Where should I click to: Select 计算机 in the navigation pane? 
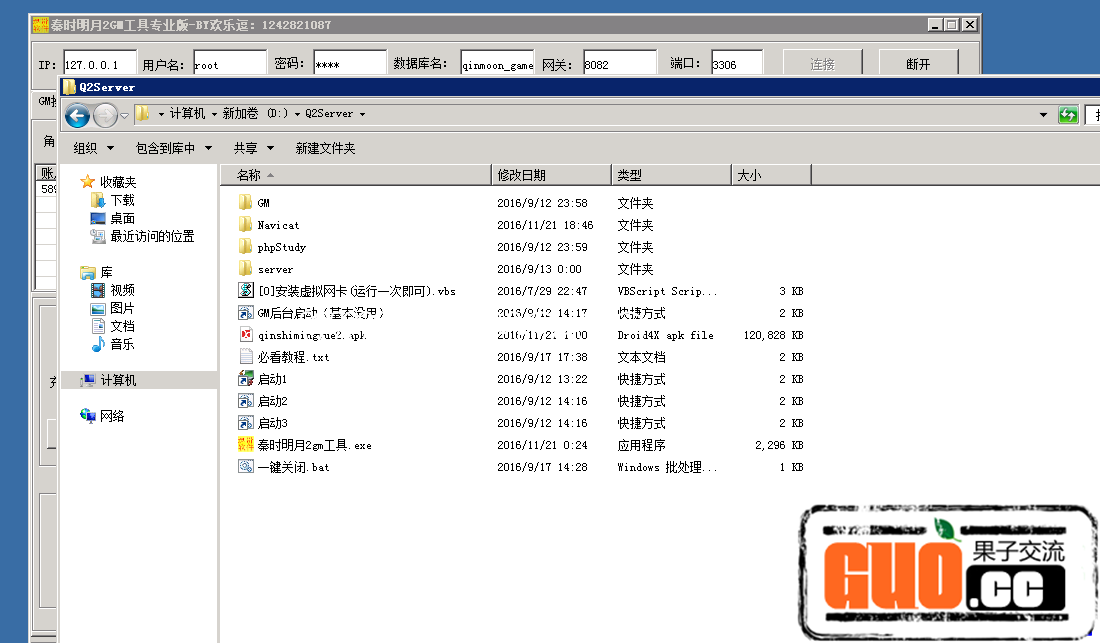tap(118, 380)
